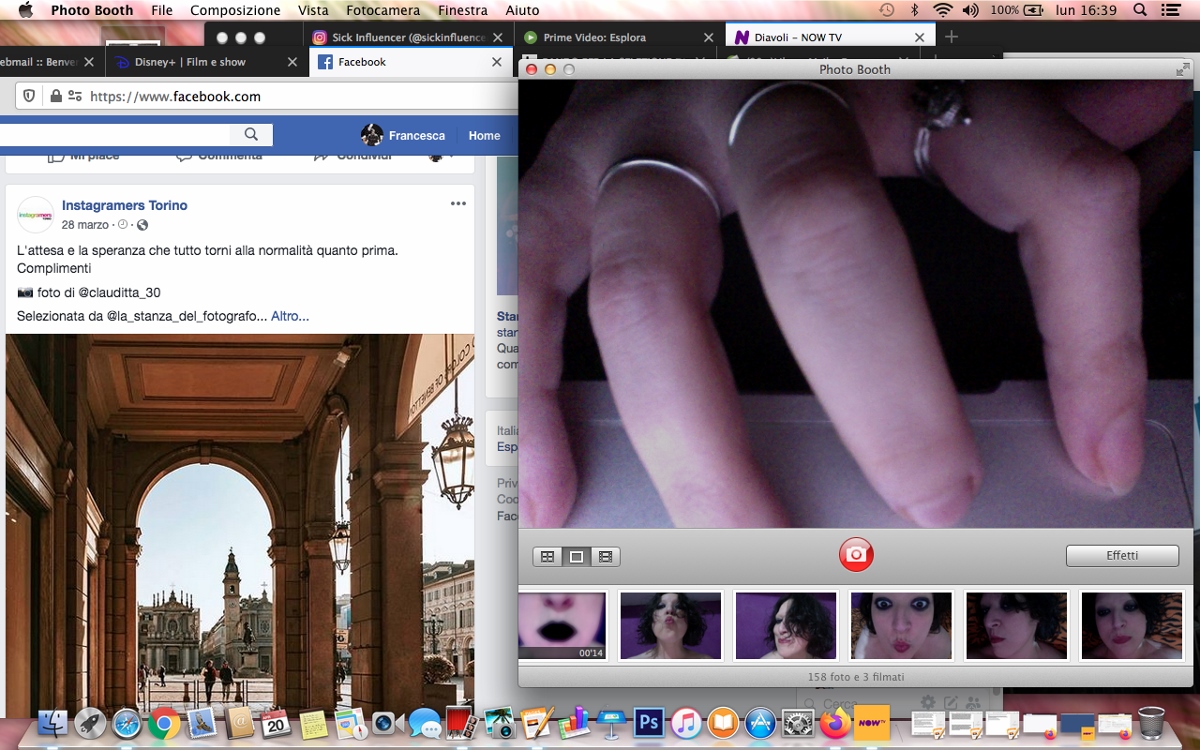Open the Aiuto menu
This screenshot has width=1200, height=750.
[522, 10]
